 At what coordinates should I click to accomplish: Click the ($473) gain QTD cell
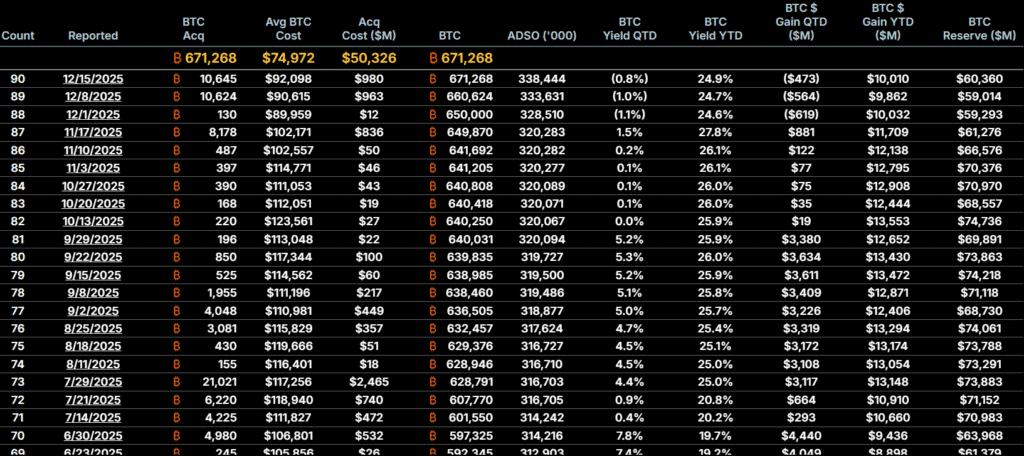(x=802, y=79)
